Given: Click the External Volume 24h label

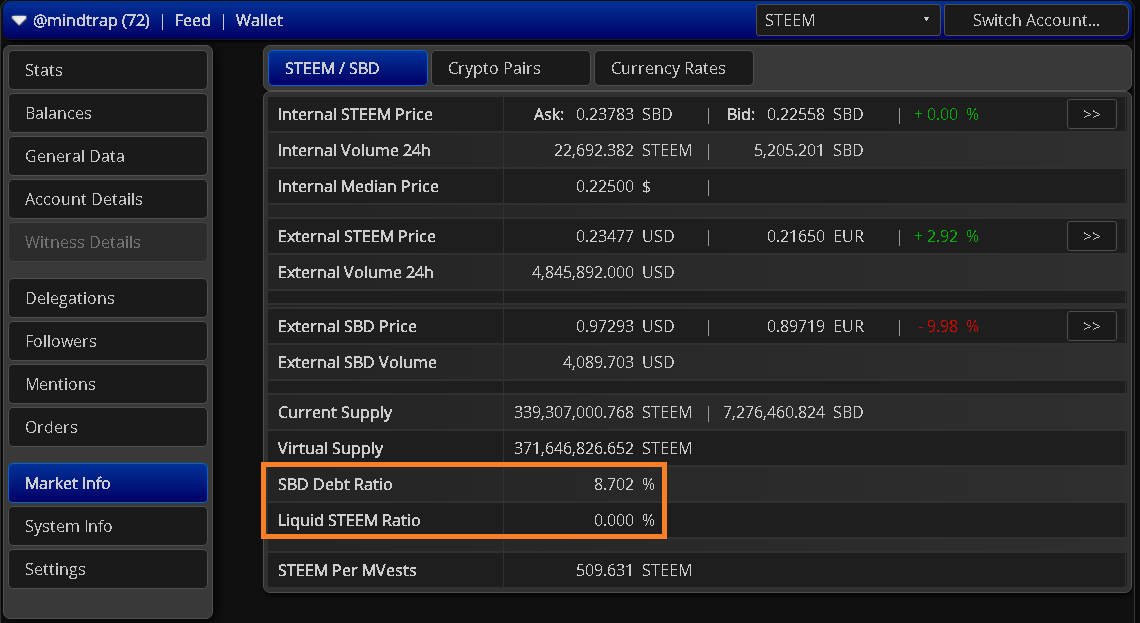Looking at the screenshot, I should point(356,273).
